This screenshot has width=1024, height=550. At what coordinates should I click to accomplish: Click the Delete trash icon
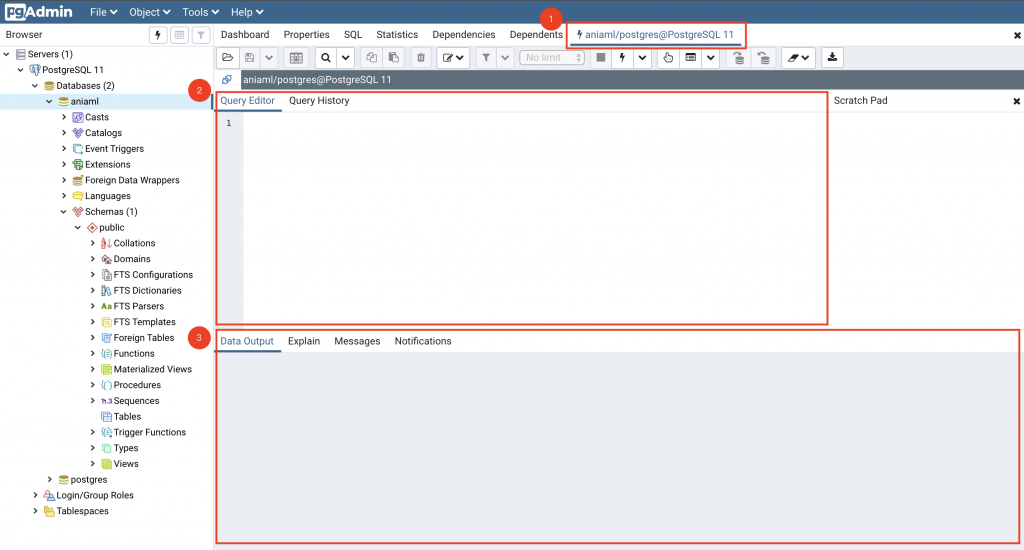tap(421, 57)
